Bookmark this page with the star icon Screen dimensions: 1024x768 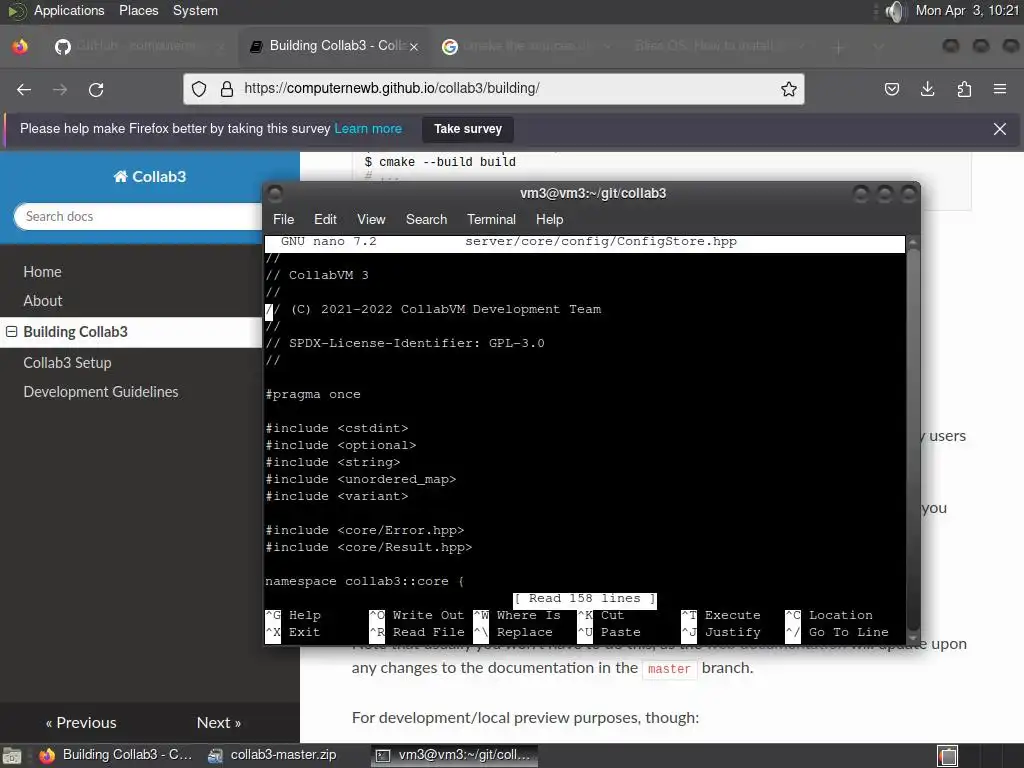789,89
